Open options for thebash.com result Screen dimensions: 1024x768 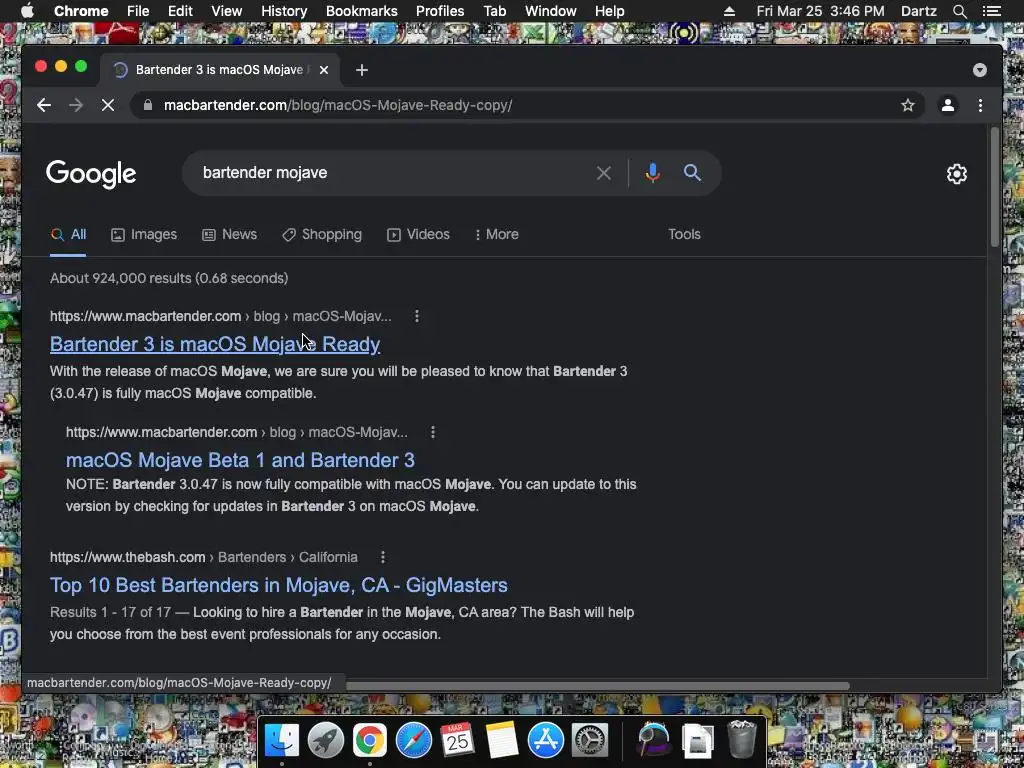click(383, 557)
